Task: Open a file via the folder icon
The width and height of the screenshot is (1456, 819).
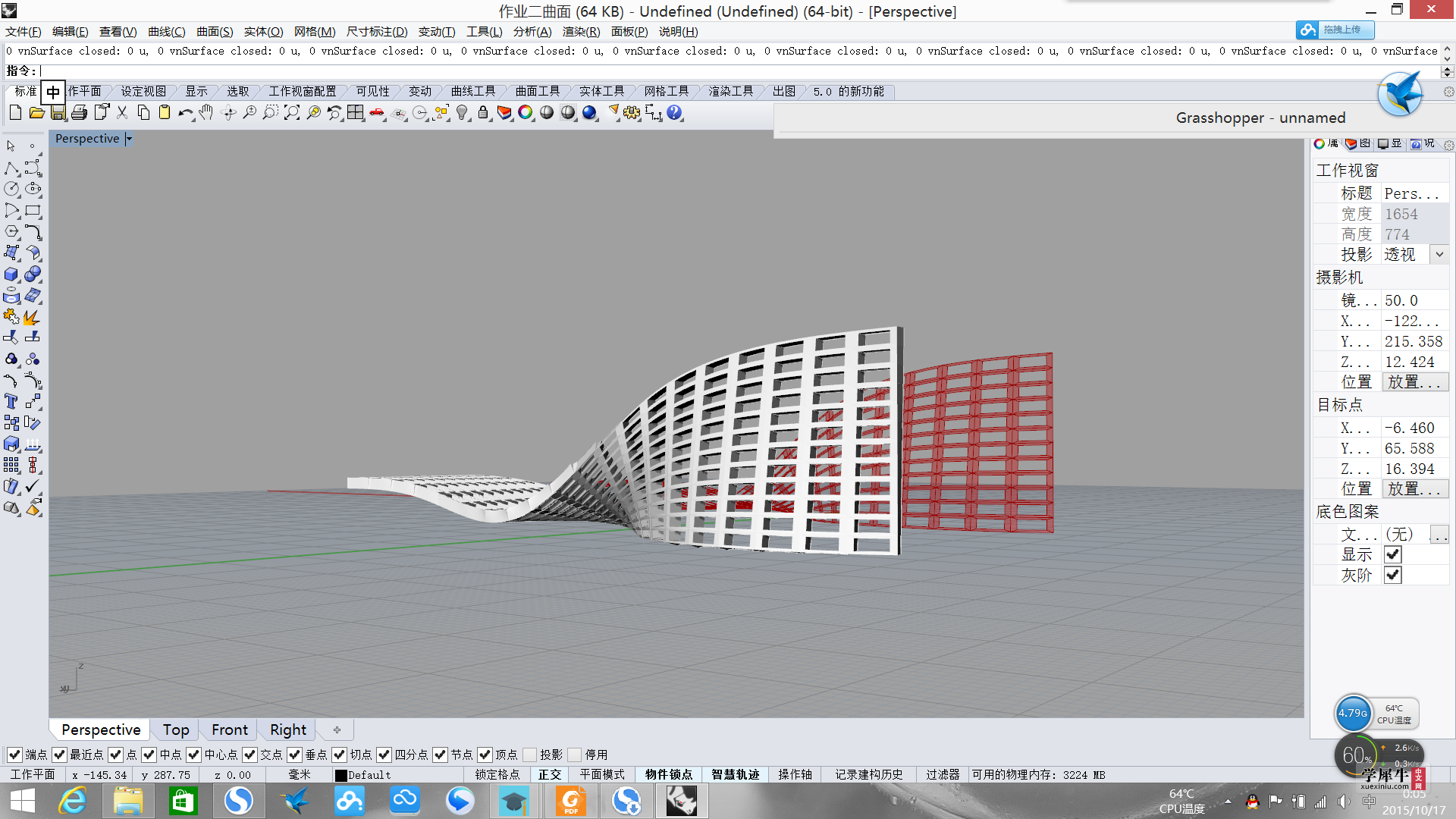Action: (x=36, y=113)
